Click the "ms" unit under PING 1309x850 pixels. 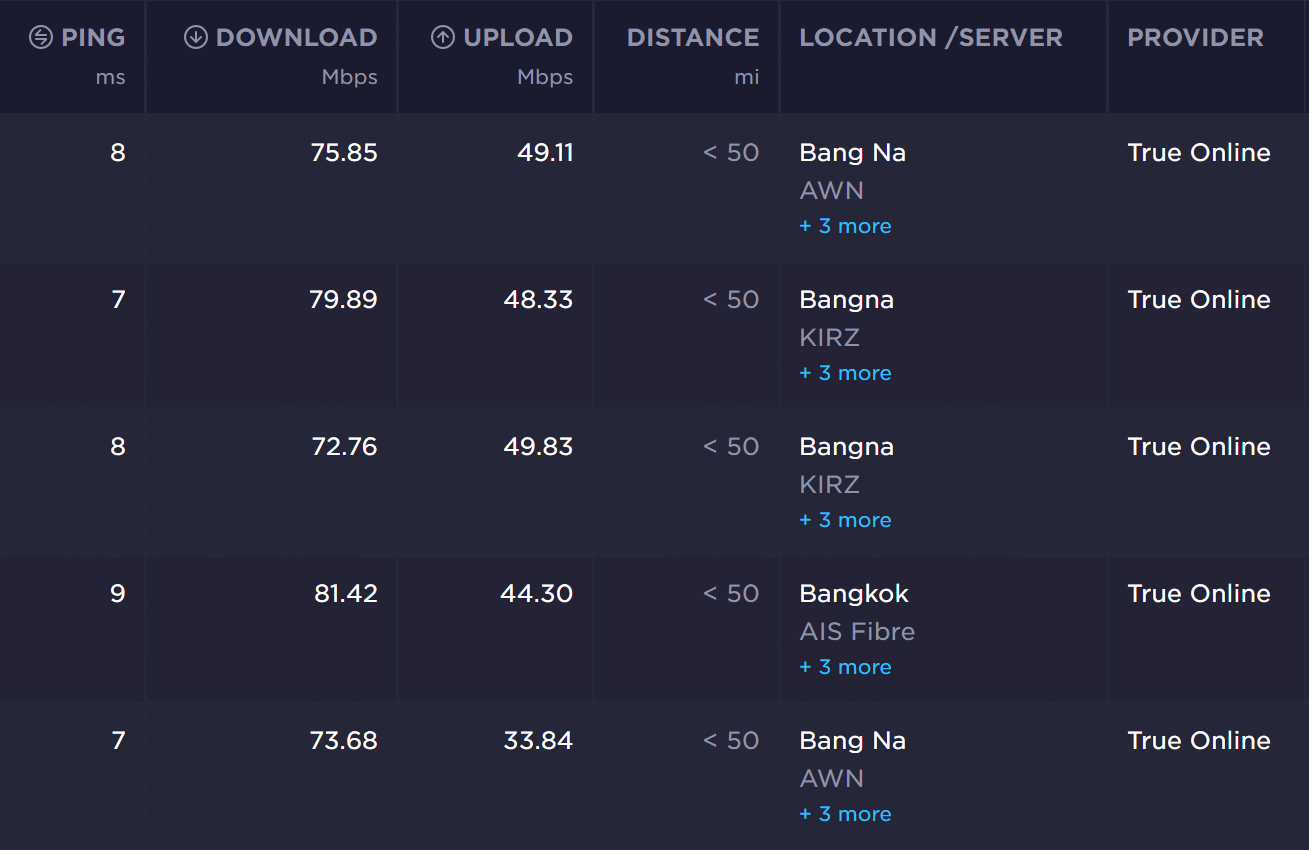coord(110,78)
